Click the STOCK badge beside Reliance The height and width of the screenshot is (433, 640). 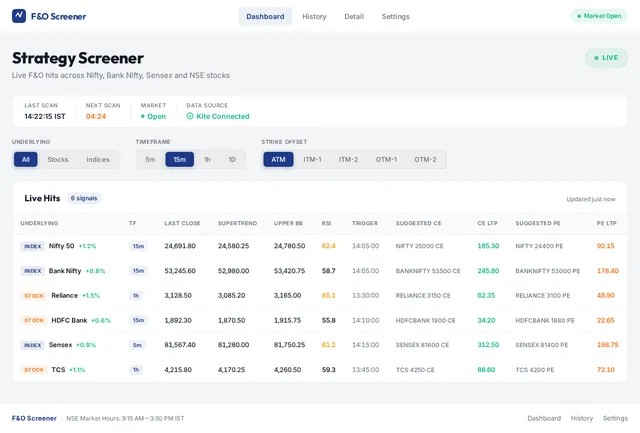[34, 296]
